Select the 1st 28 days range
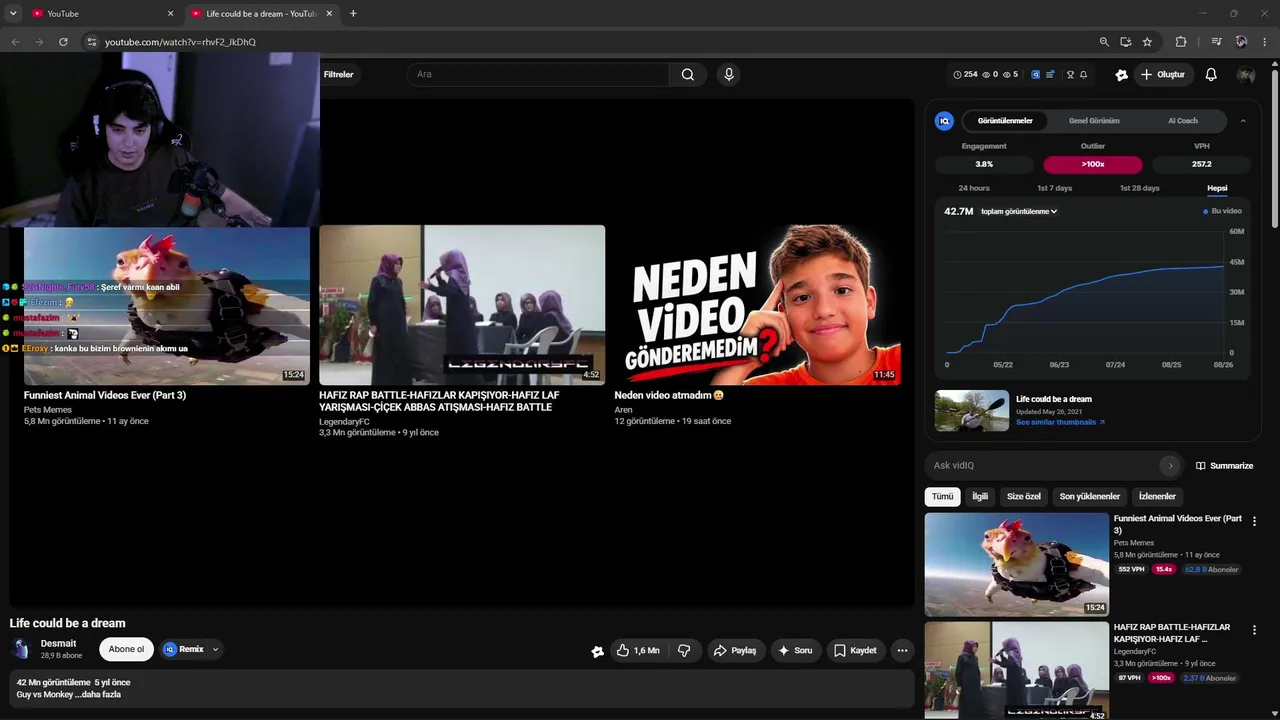 pos(1140,188)
